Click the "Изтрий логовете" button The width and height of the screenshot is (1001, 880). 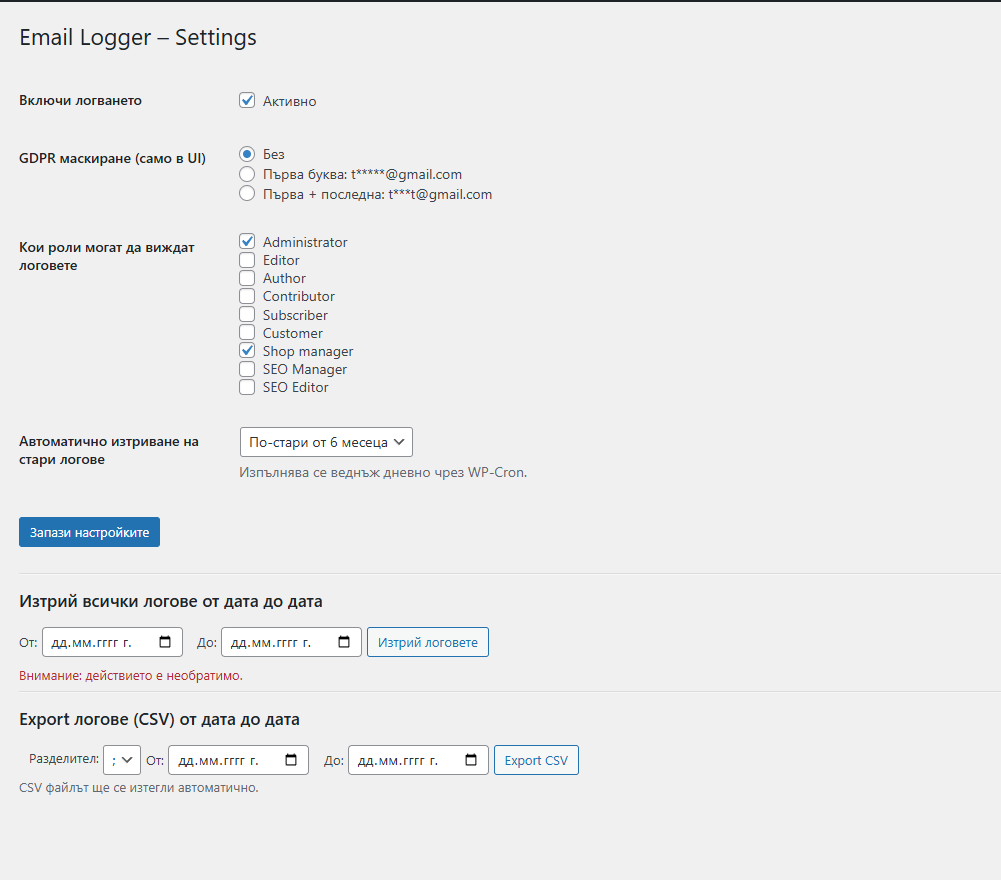pos(427,642)
